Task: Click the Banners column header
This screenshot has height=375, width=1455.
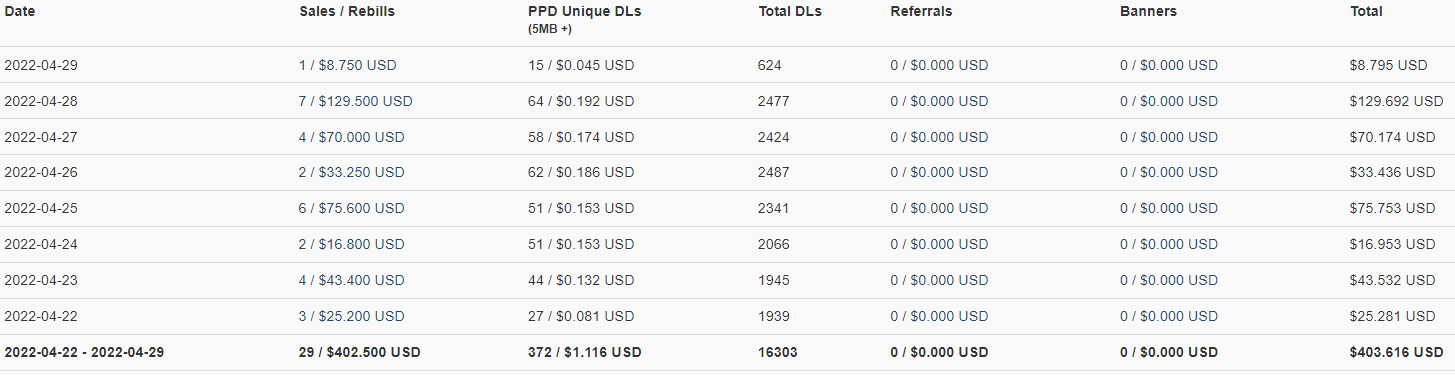Action: (1148, 12)
